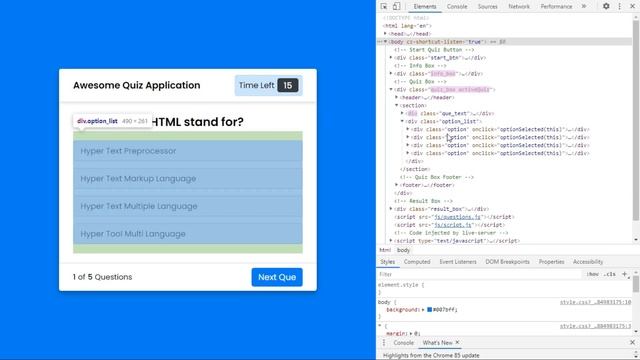The height and width of the screenshot is (360, 640).
Task: Open the #007bff background color swatch
Action: [429, 310]
